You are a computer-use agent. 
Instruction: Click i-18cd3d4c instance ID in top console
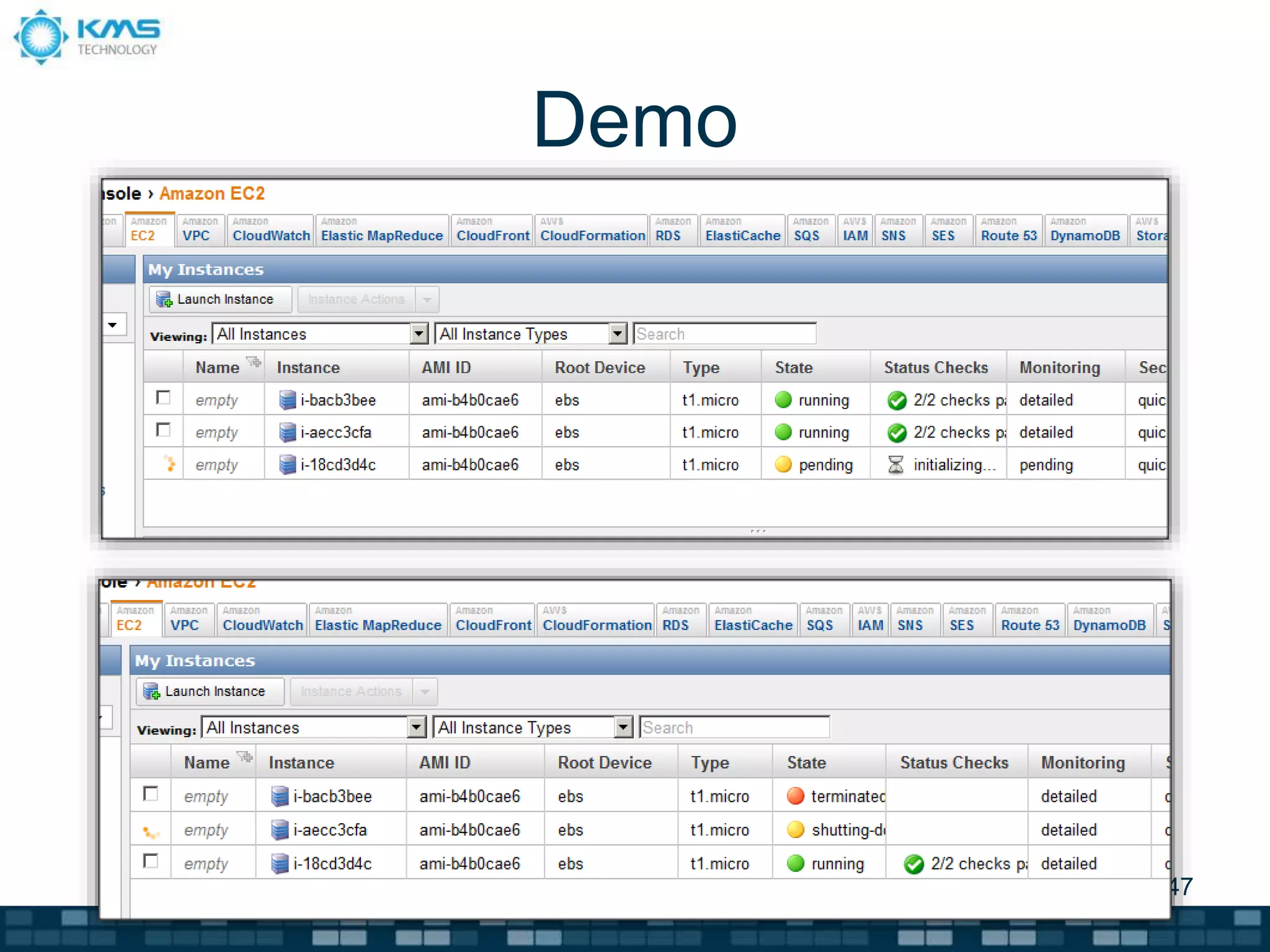point(338,465)
